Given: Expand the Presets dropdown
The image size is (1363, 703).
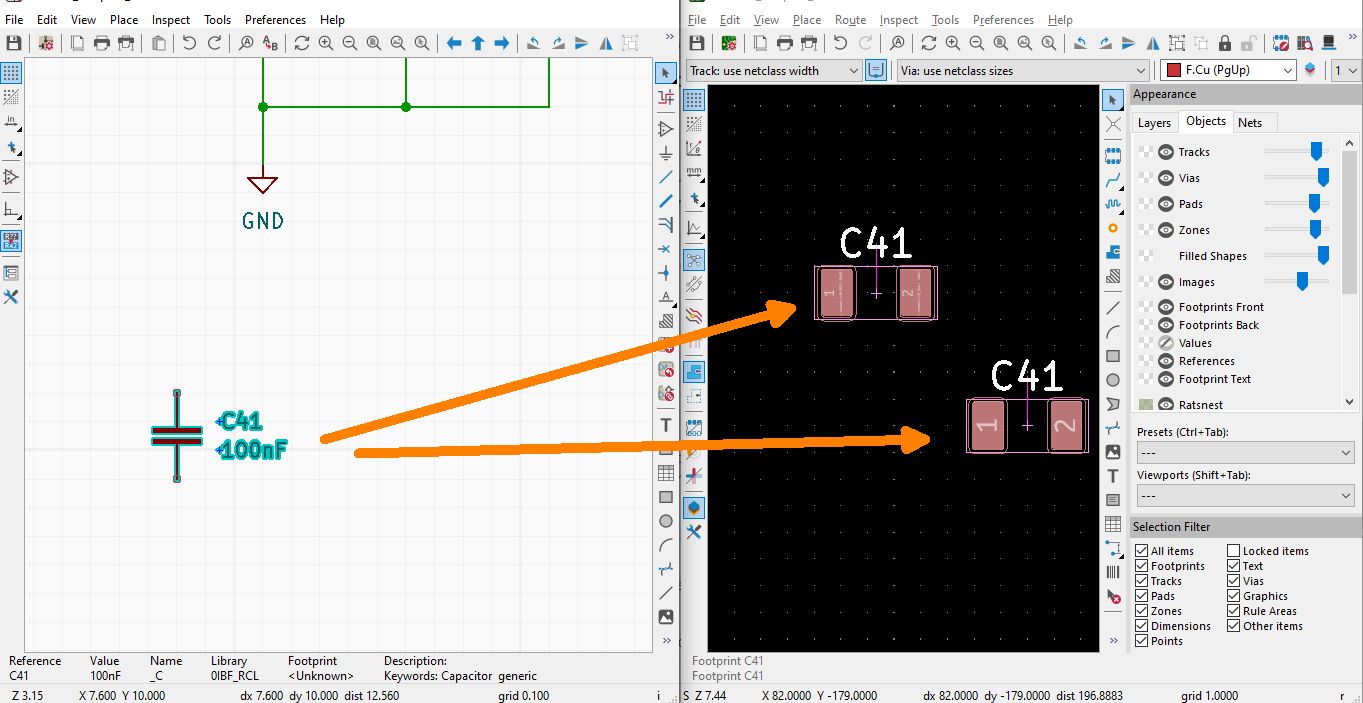Looking at the screenshot, I should (x=1245, y=453).
